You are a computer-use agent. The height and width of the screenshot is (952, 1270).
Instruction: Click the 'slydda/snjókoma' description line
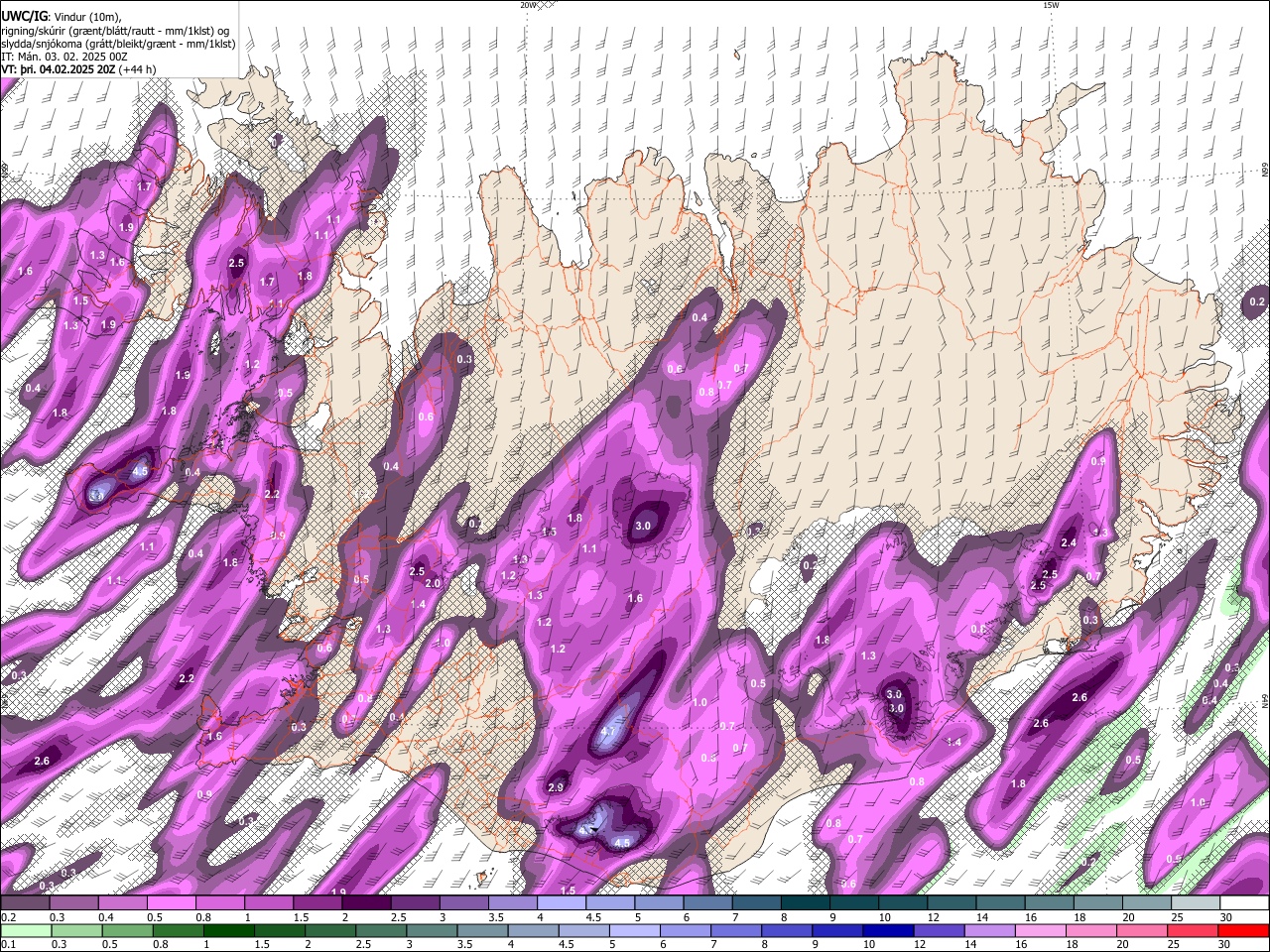click(x=118, y=44)
